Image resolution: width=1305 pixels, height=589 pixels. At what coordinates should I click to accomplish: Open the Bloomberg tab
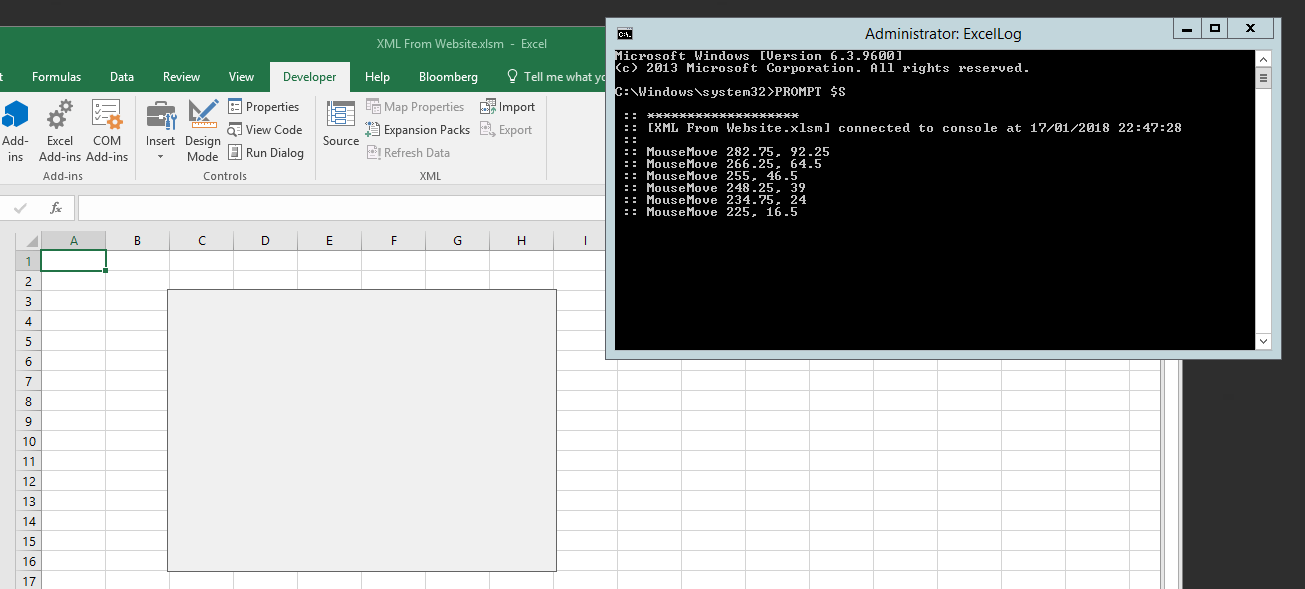[448, 77]
